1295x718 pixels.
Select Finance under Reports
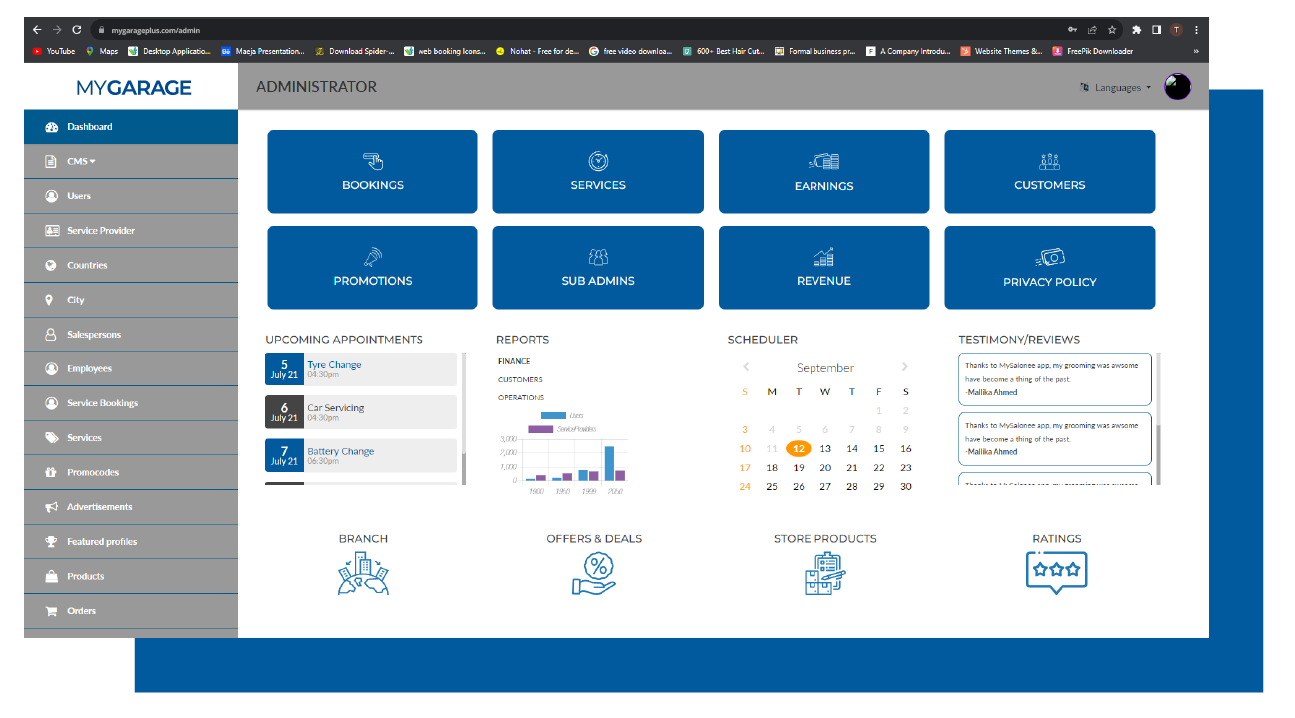click(x=514, y=361)
